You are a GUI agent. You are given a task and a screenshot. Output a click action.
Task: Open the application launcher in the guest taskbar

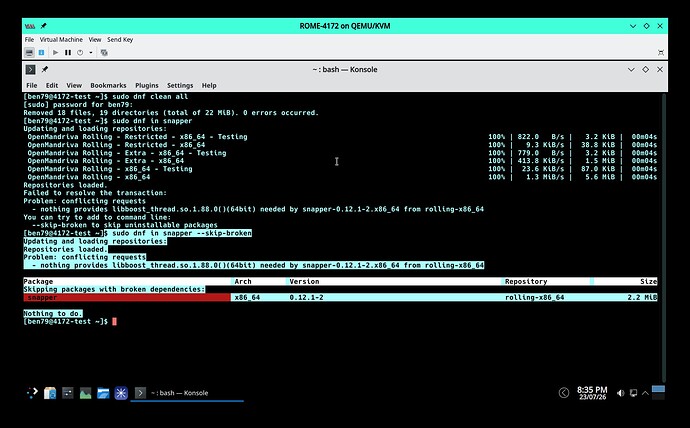tap(32, 393)
